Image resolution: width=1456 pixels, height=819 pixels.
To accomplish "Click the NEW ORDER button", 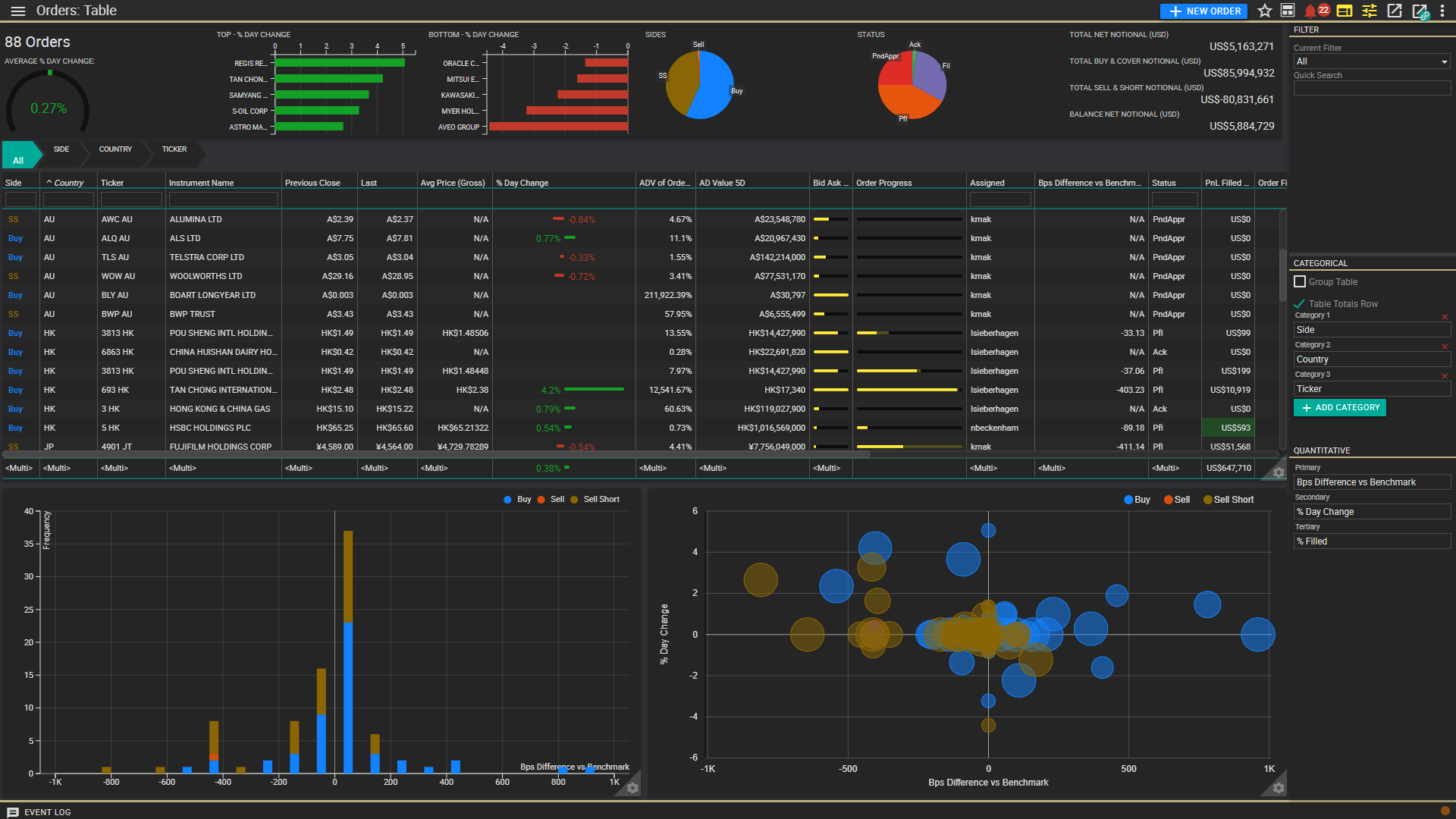I will 1204,11.
